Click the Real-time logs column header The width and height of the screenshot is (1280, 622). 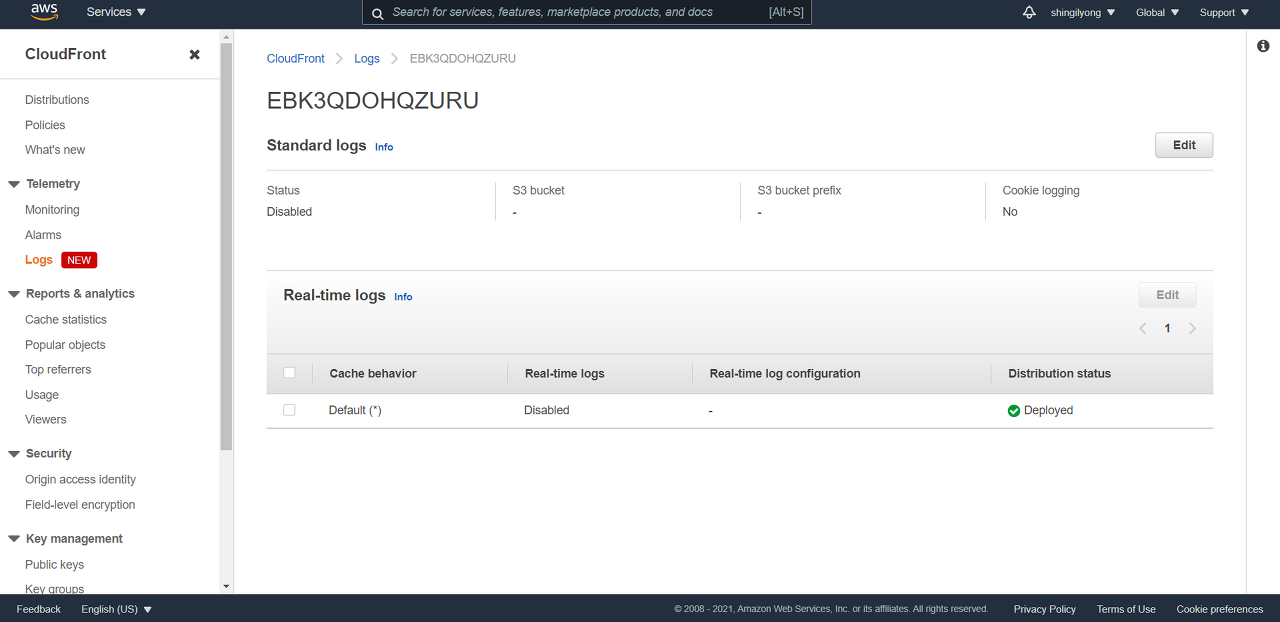coord(565,373)
